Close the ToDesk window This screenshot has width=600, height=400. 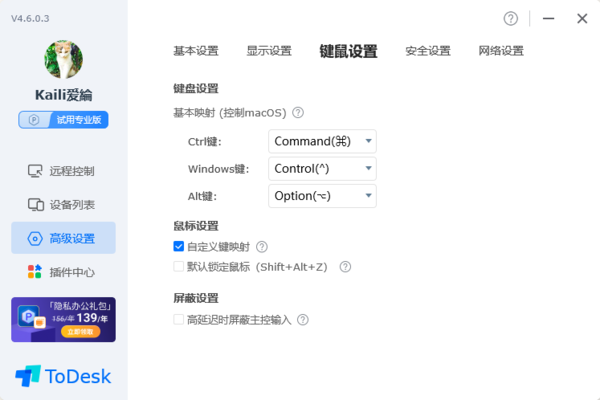(582, 18)
